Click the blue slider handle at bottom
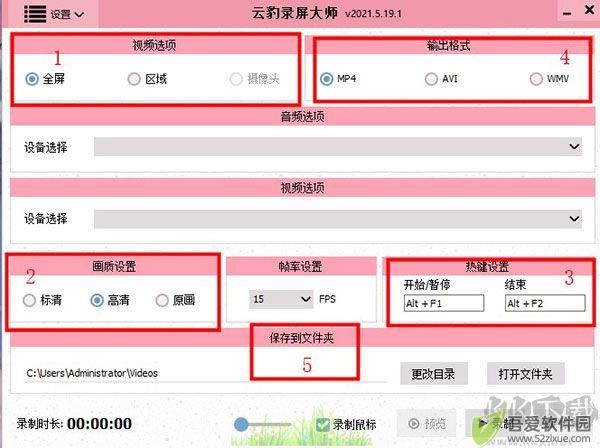 pos(241,424)
